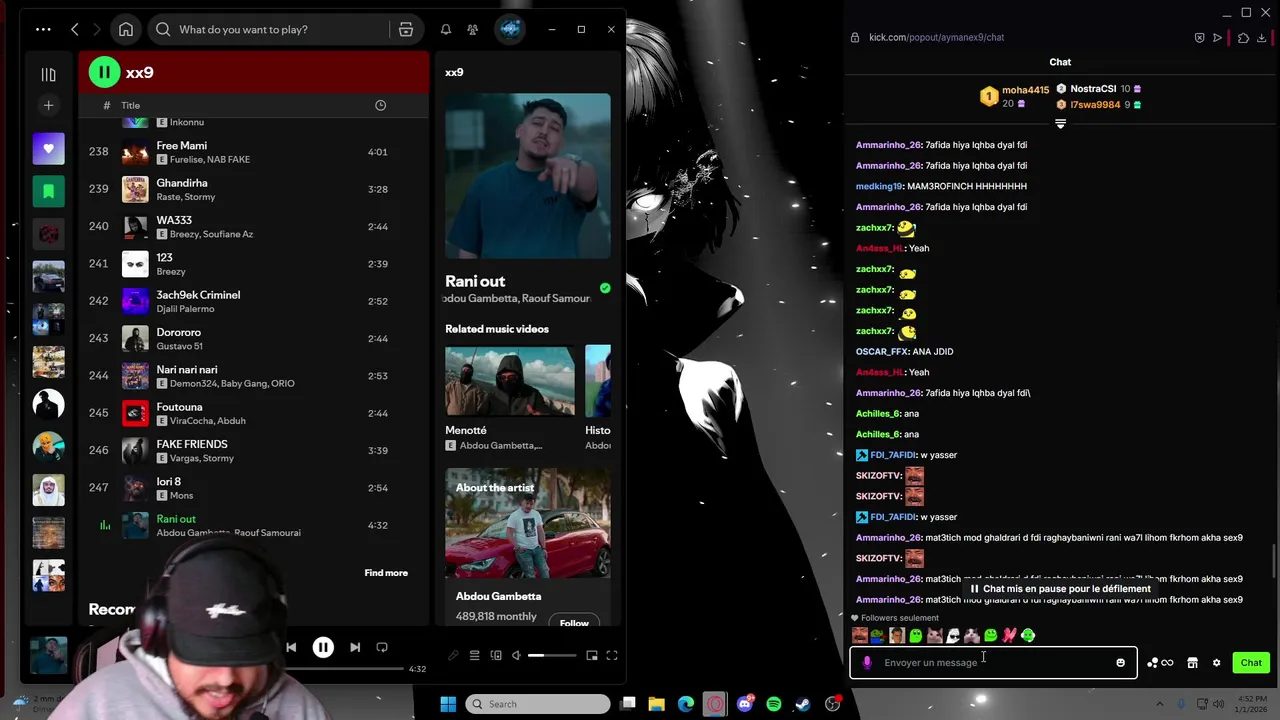1280x720 pixels.
Task: Open Discord from the taskbar
Action: point(744,704)
